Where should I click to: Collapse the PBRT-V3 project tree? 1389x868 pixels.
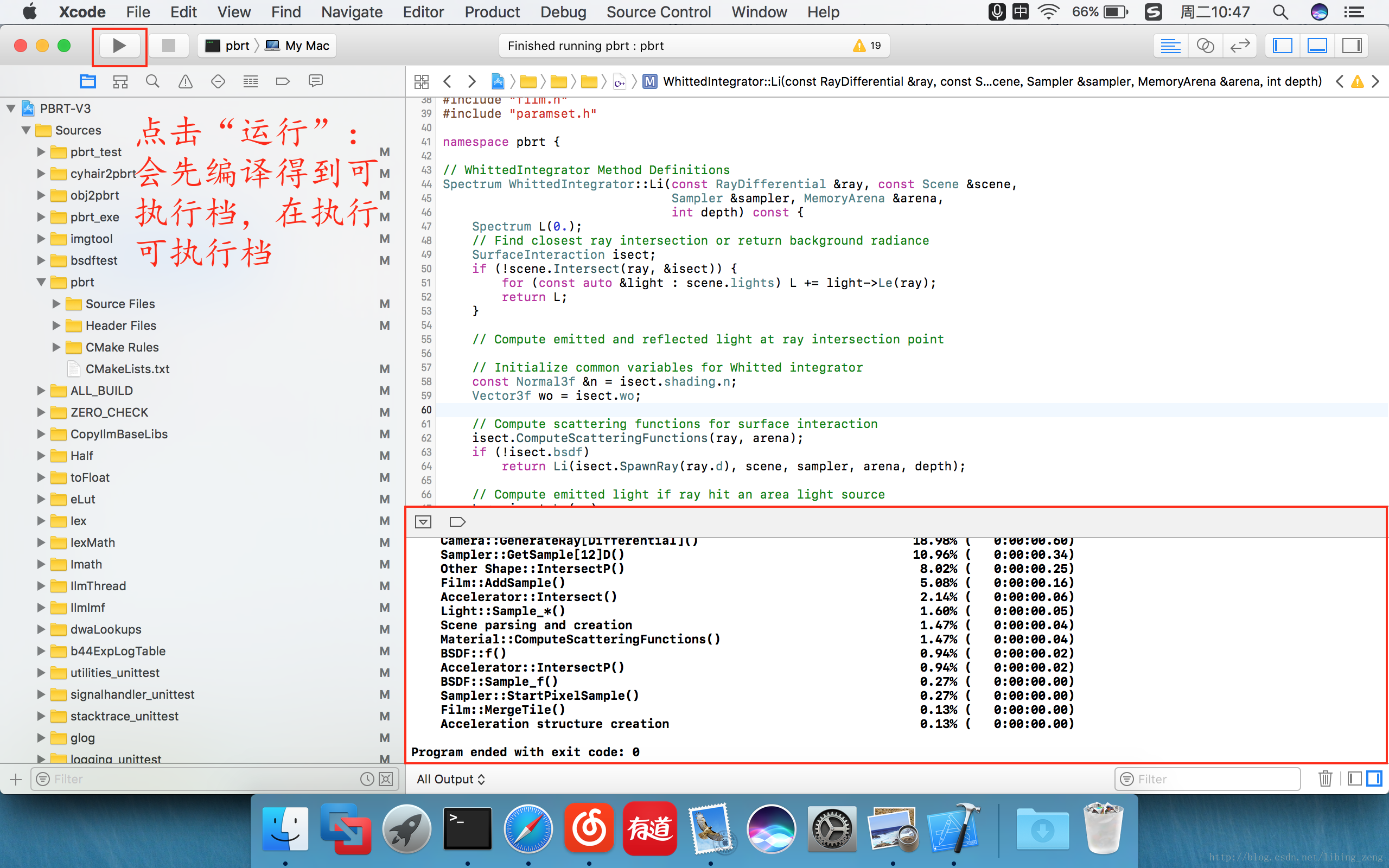tap(11, 108)
